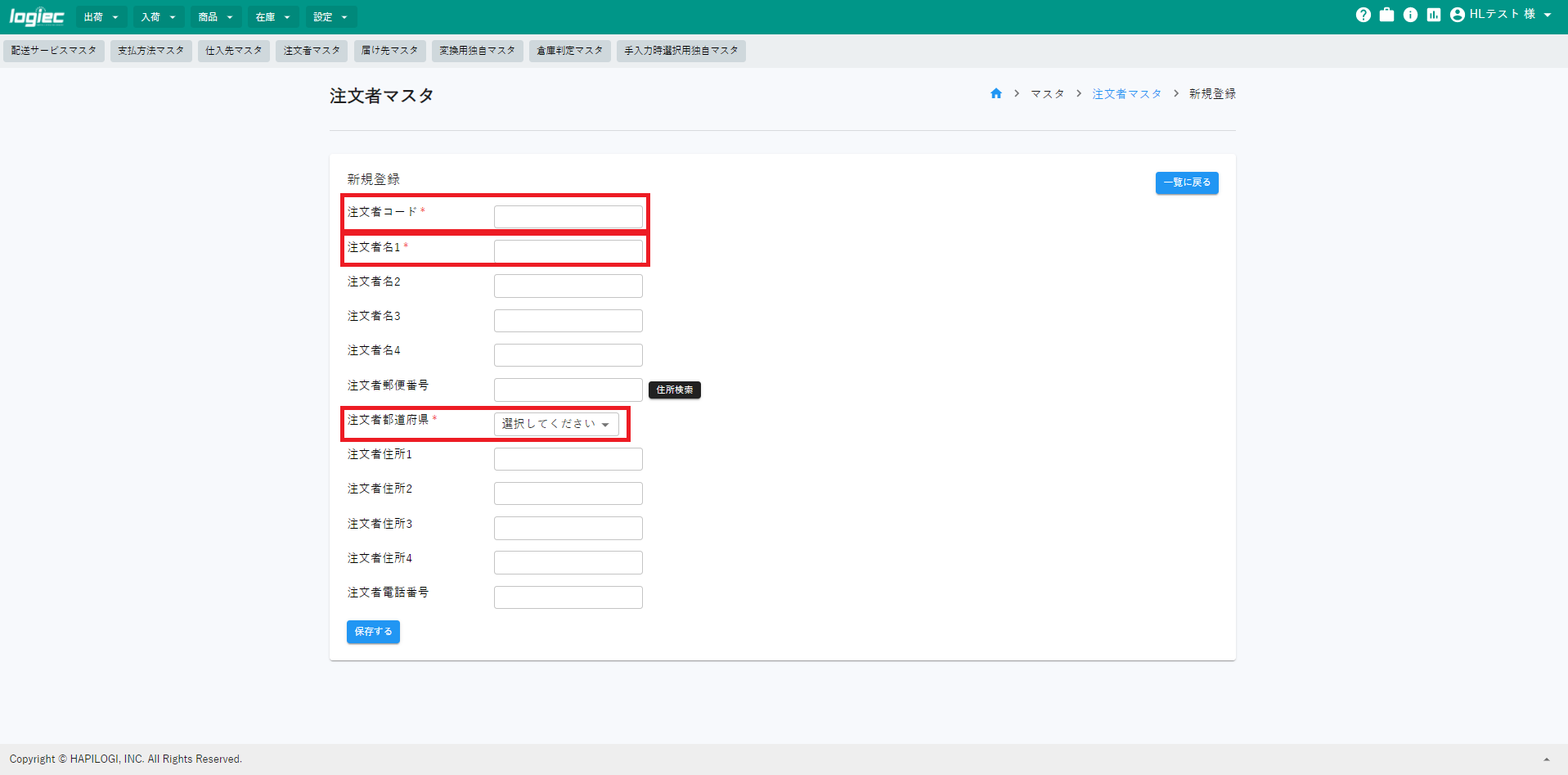Click the logiec logo
This screenshot has width=1568, height=775.
[37, 16]
